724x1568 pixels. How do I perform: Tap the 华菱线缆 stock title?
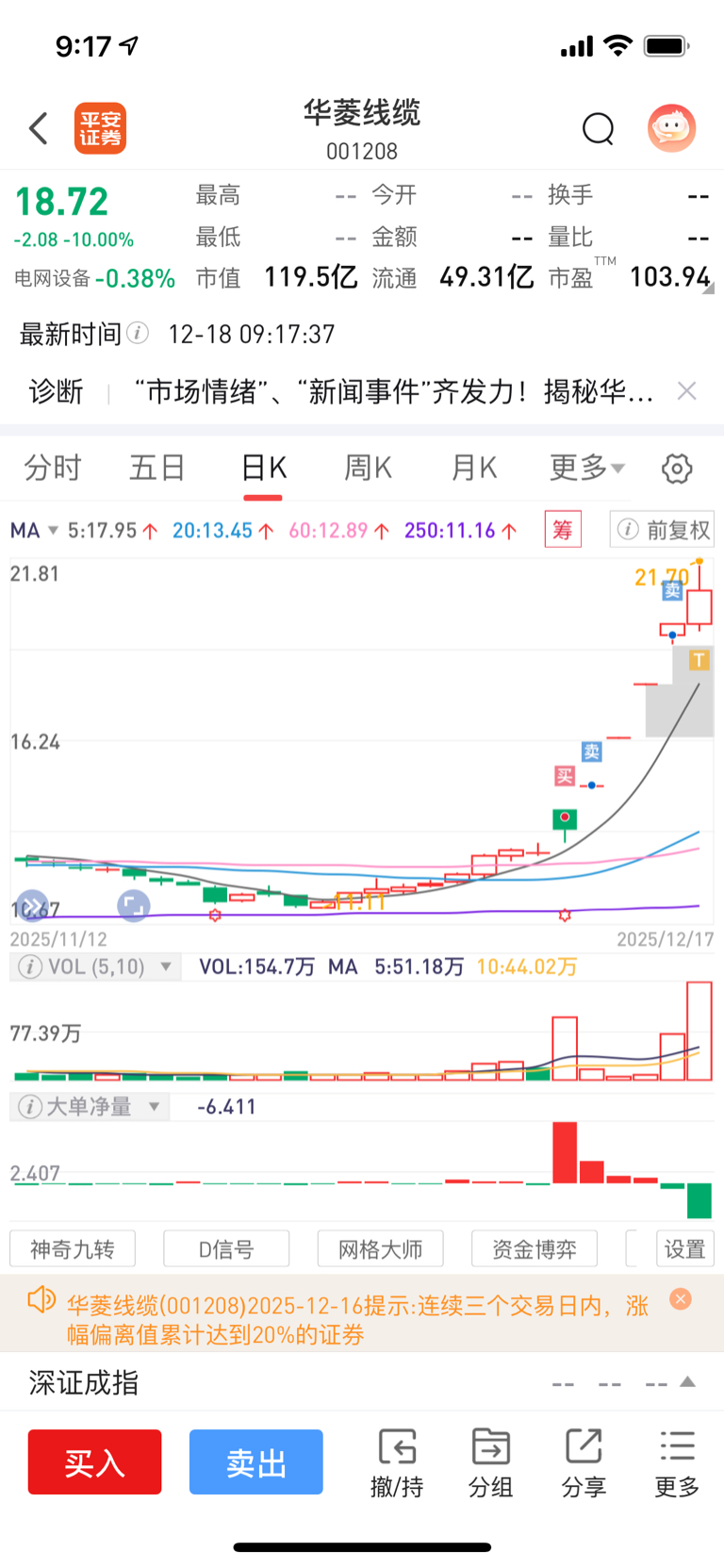pos(362,113)
